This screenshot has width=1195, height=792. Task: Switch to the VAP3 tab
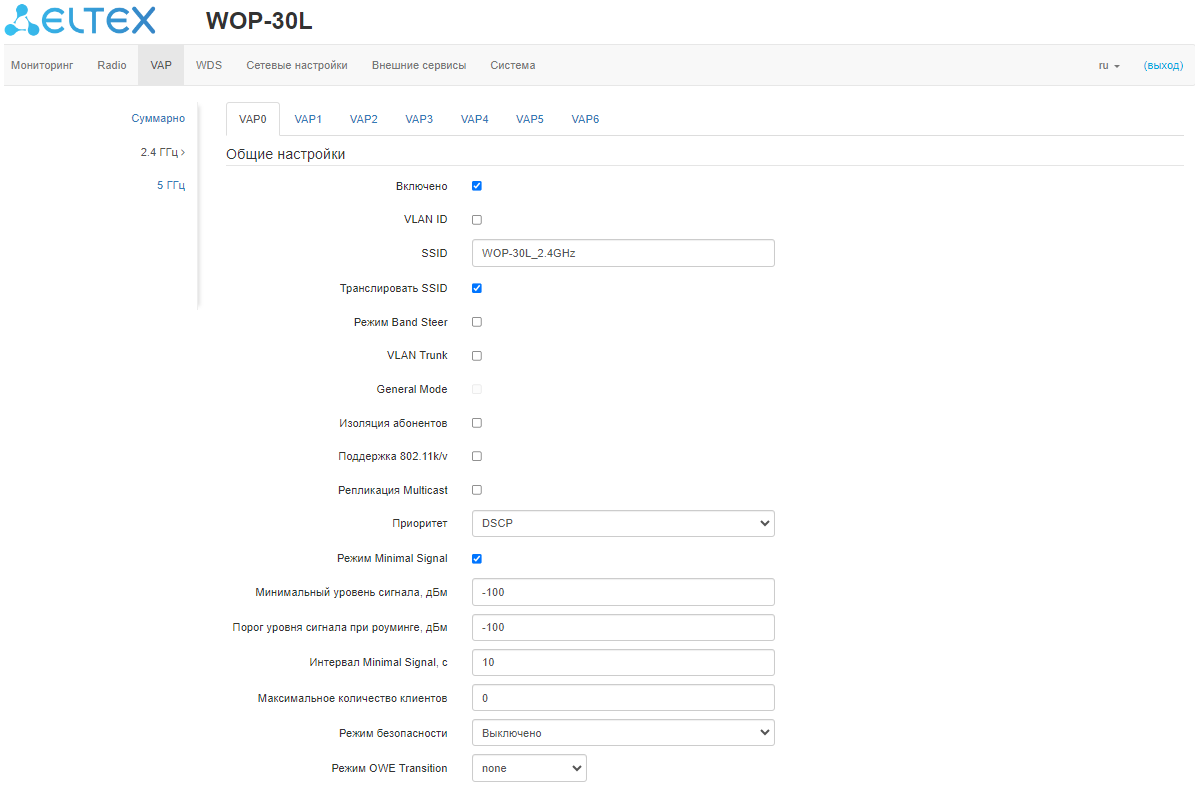(419, 119)
